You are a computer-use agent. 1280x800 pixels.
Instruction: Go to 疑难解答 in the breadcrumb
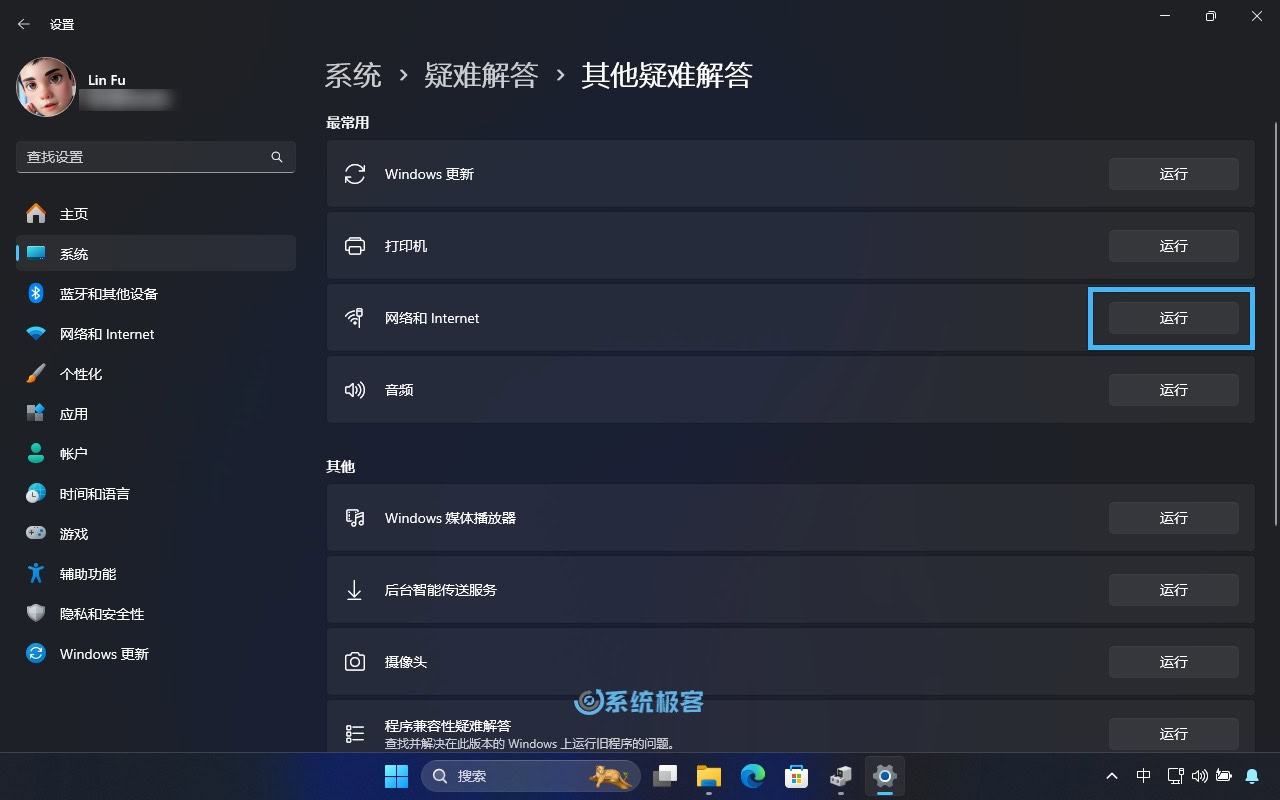click(x=481, y=75)
